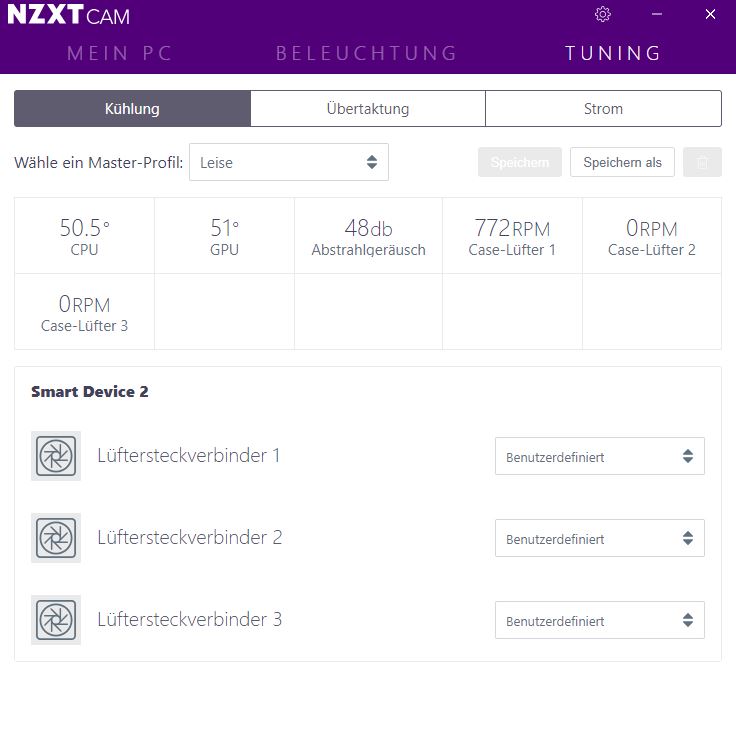Viewport: 736px width, 752px height.
Task: Open the BELEUCHTUNG tab
Action: (x=367, y=53)
